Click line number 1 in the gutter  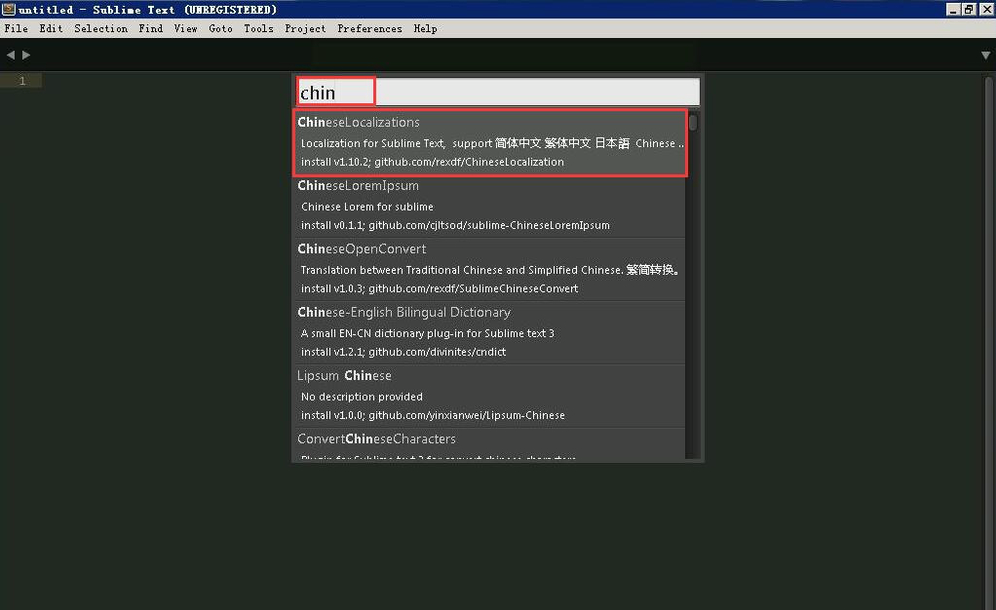click(22, 81)
